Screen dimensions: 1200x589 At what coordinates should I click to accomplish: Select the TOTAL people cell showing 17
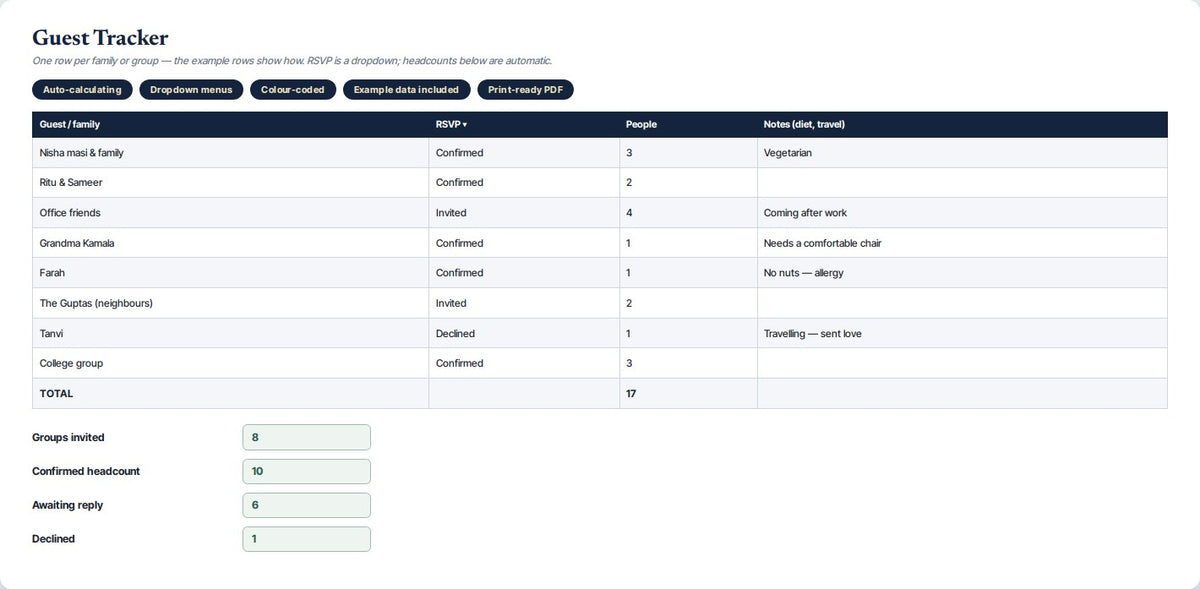688,393
